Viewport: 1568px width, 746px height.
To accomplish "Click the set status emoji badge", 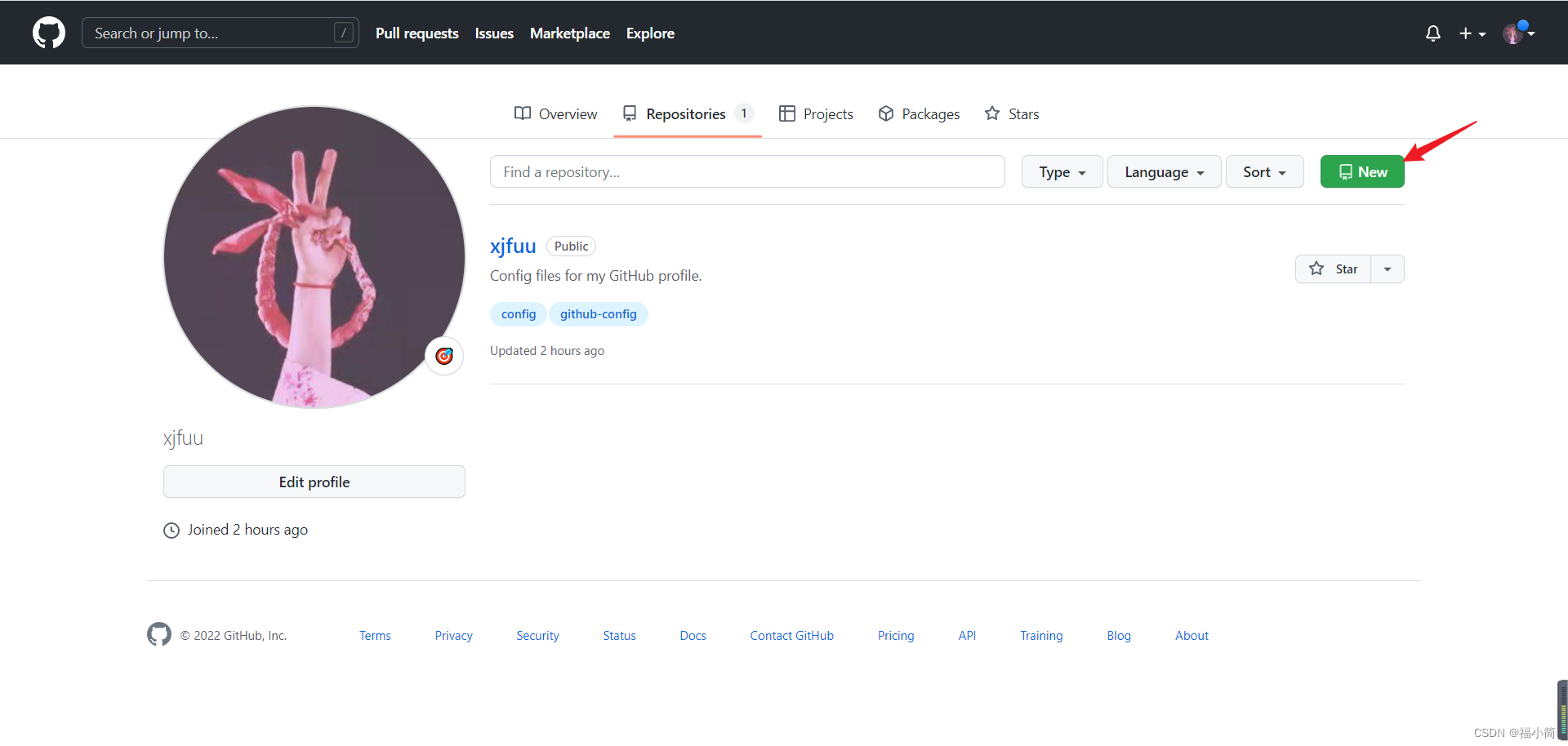I will [x=444, y=356].
